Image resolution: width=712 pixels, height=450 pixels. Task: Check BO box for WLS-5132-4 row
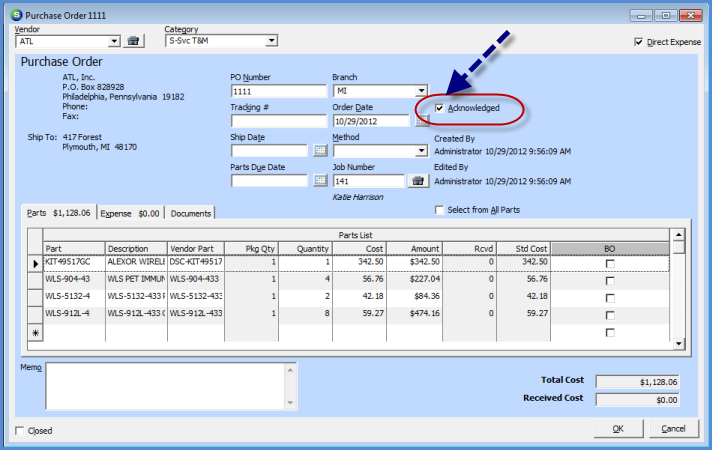coord(610,298)
